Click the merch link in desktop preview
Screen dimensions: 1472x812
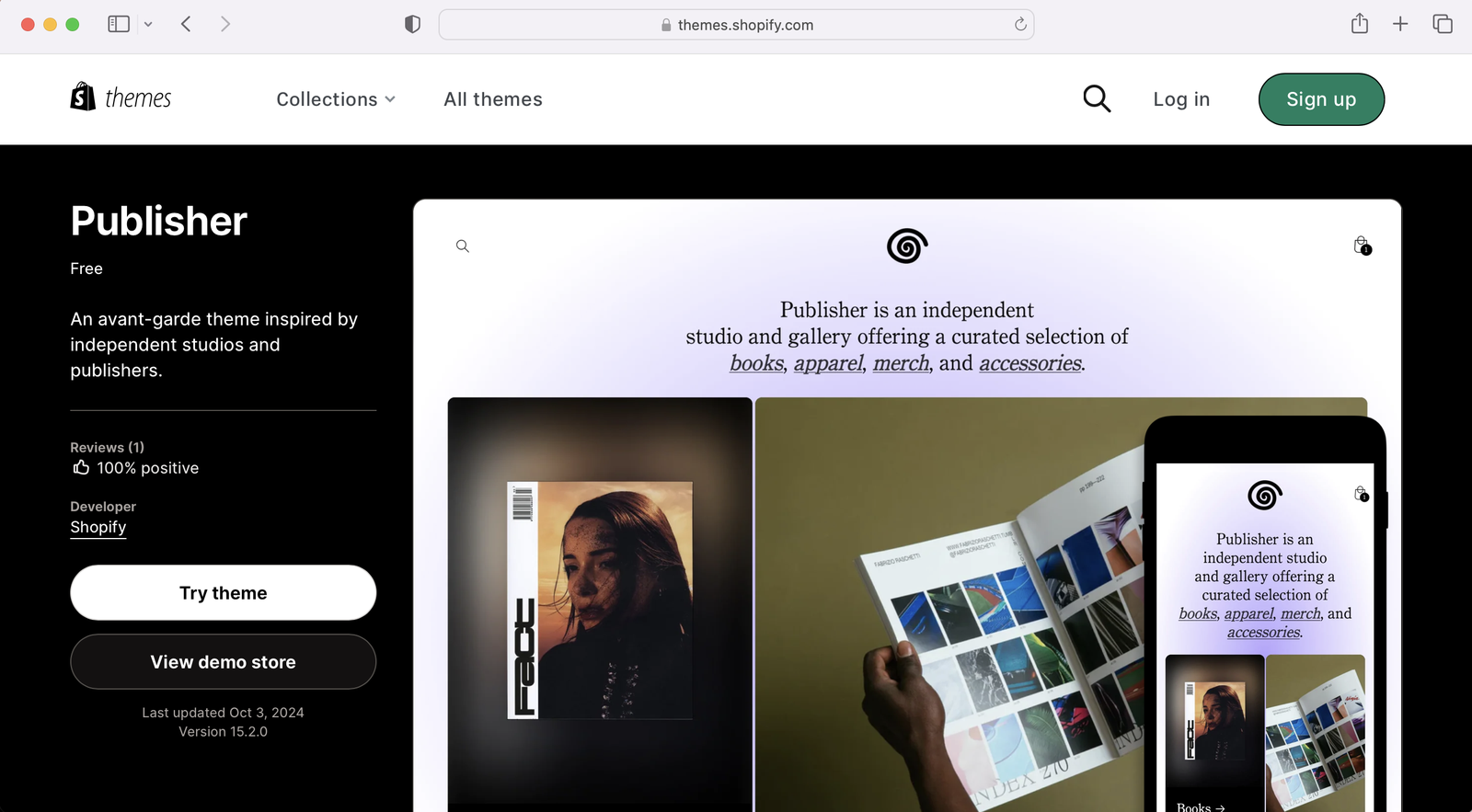(x=902, y=363)
